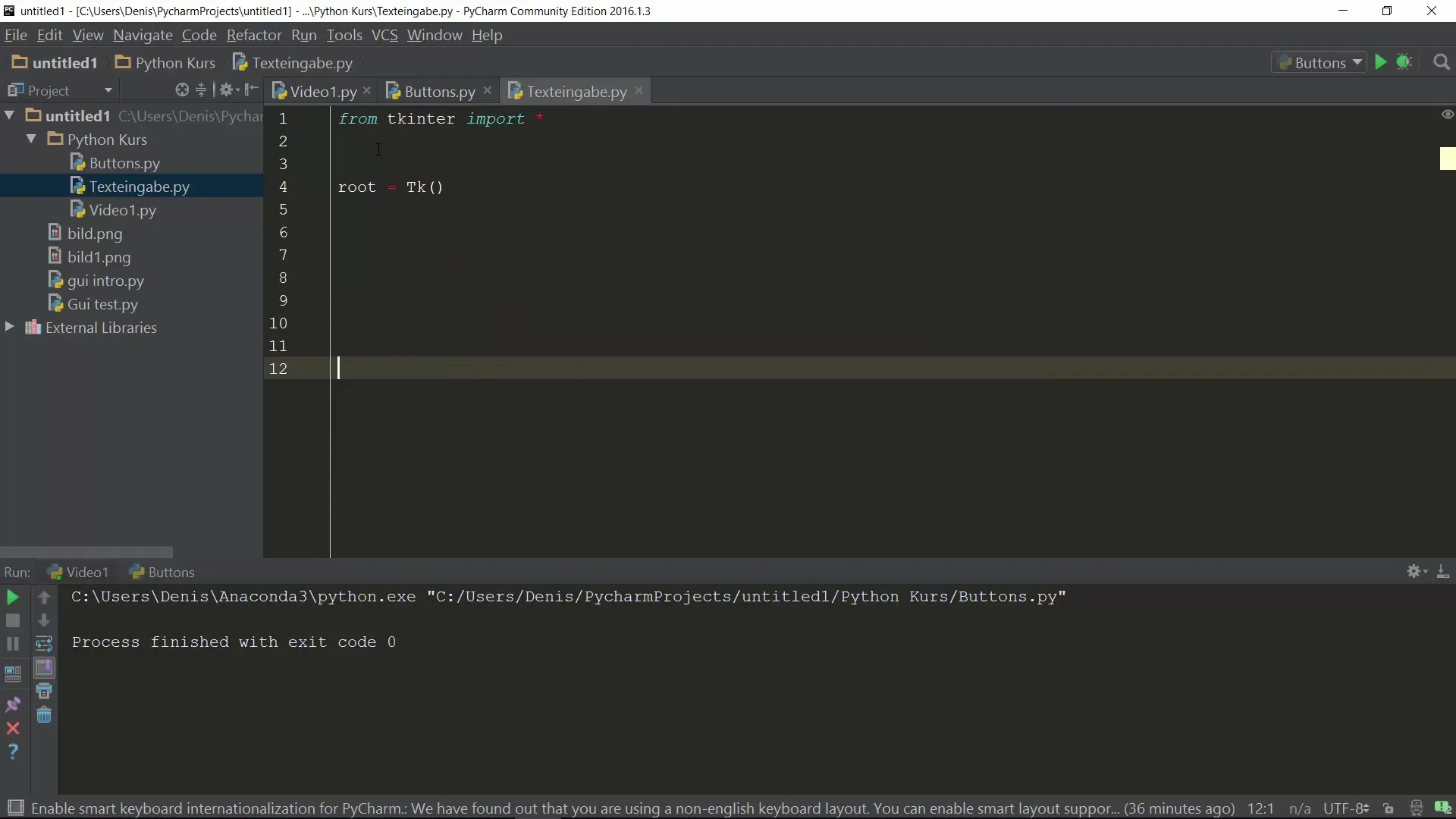The image size is (1456, 819).
Task: Click the tool windows quick access icon
Action: coord(15,808)
